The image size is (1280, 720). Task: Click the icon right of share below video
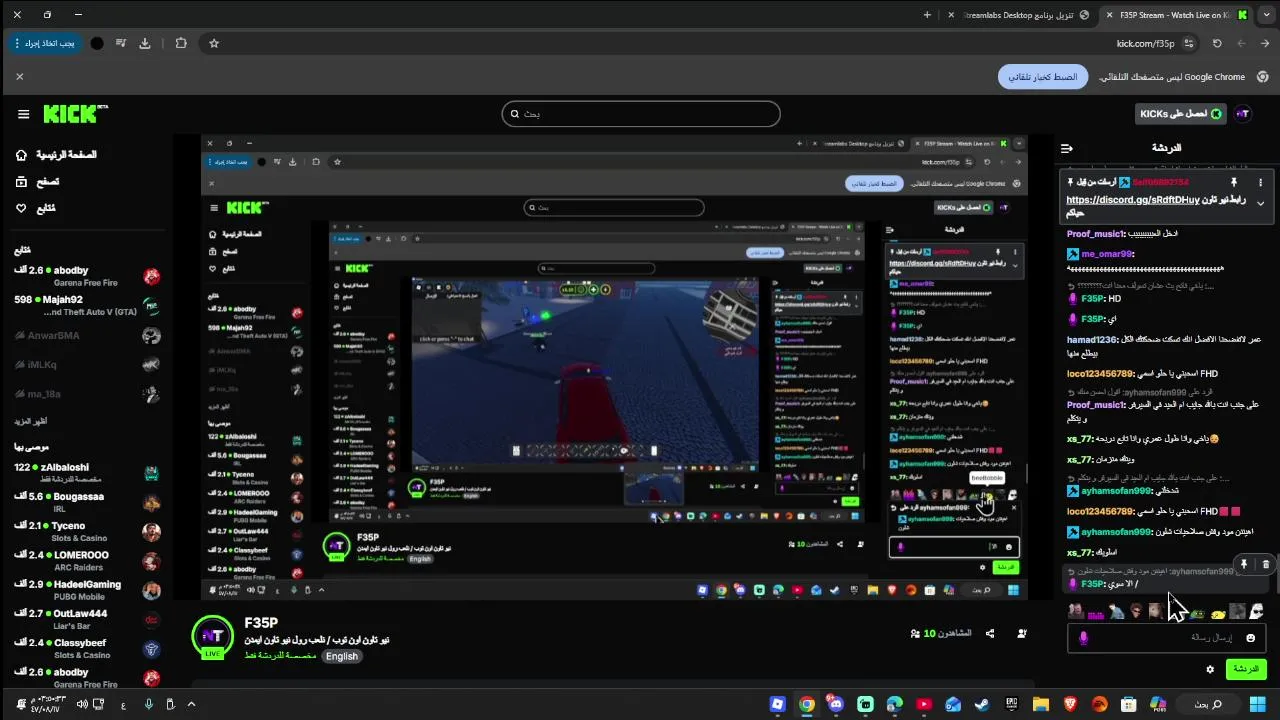click(x=1022, y=633)
